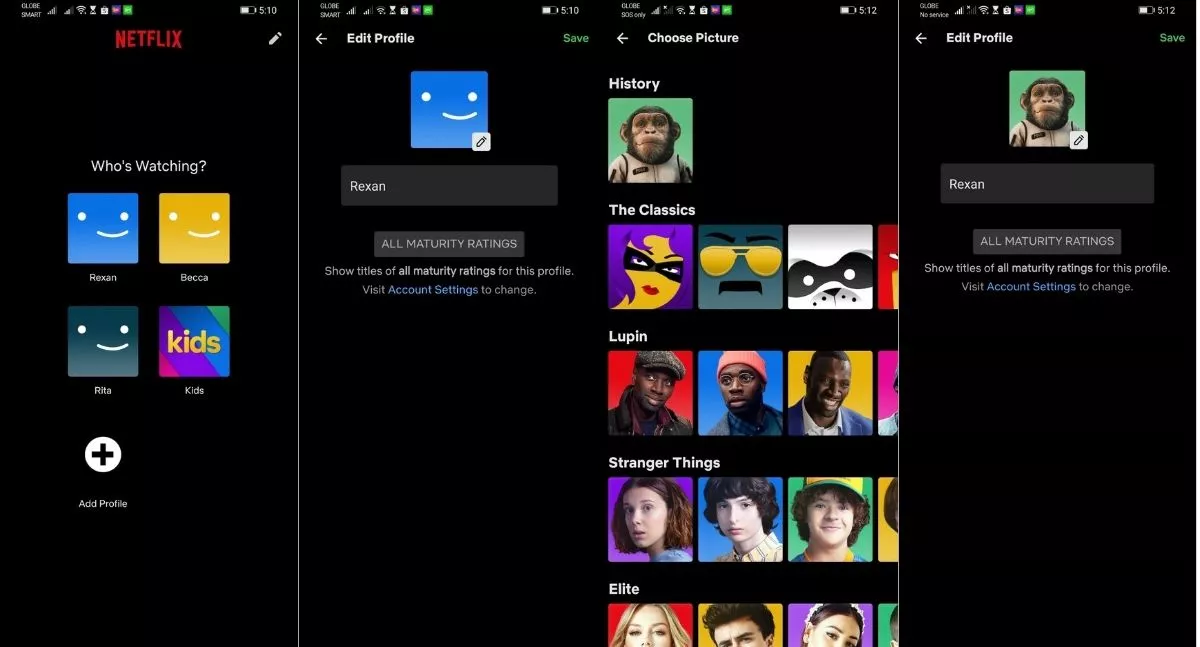This screenshot has width=1200, height=647.
Task: Open Account Settings link in chimp Edit Profile
Action: pyautogui.click(x=1031, y=287)
